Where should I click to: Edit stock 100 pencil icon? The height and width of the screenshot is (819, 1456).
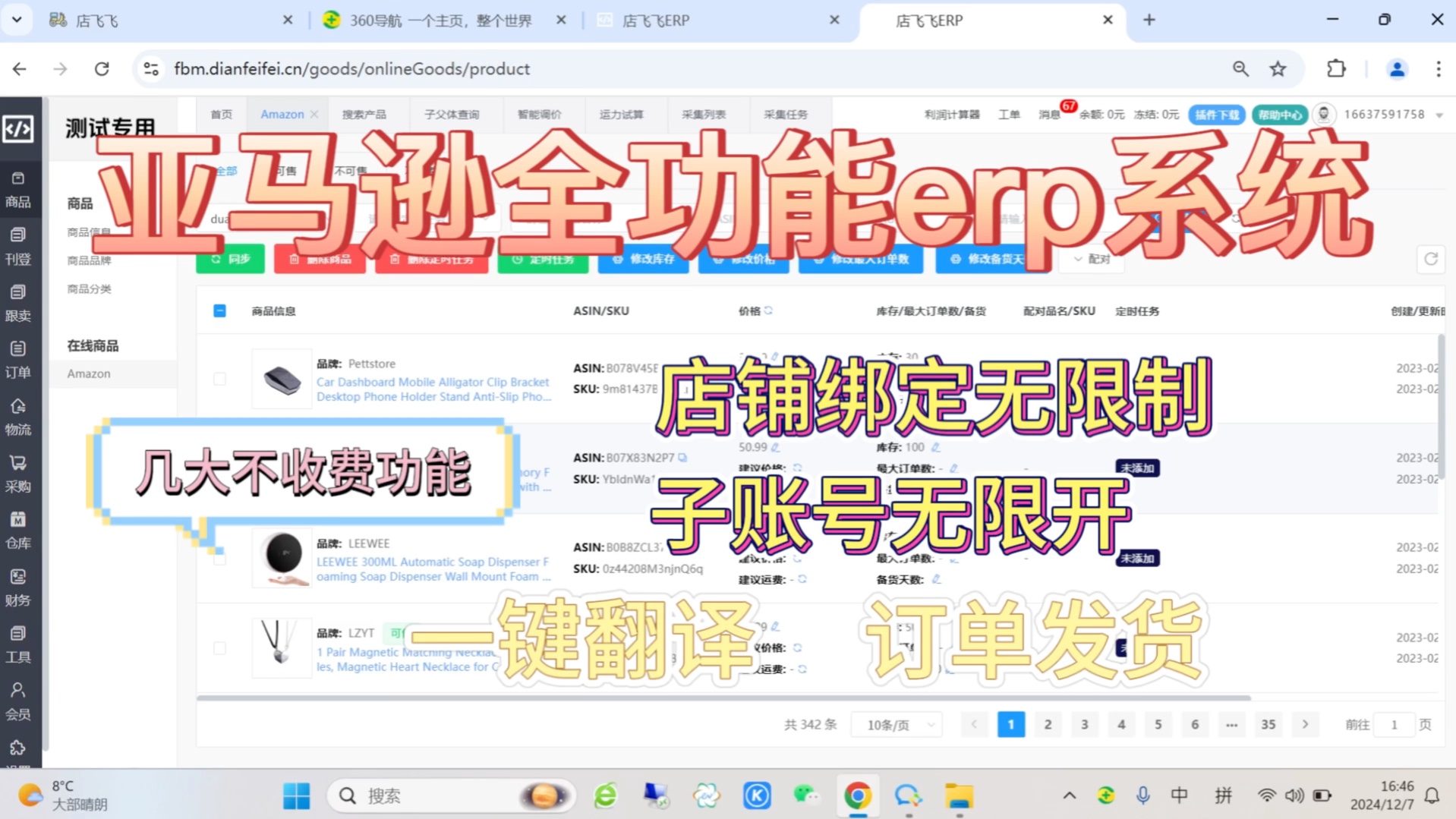click(935, 448)
